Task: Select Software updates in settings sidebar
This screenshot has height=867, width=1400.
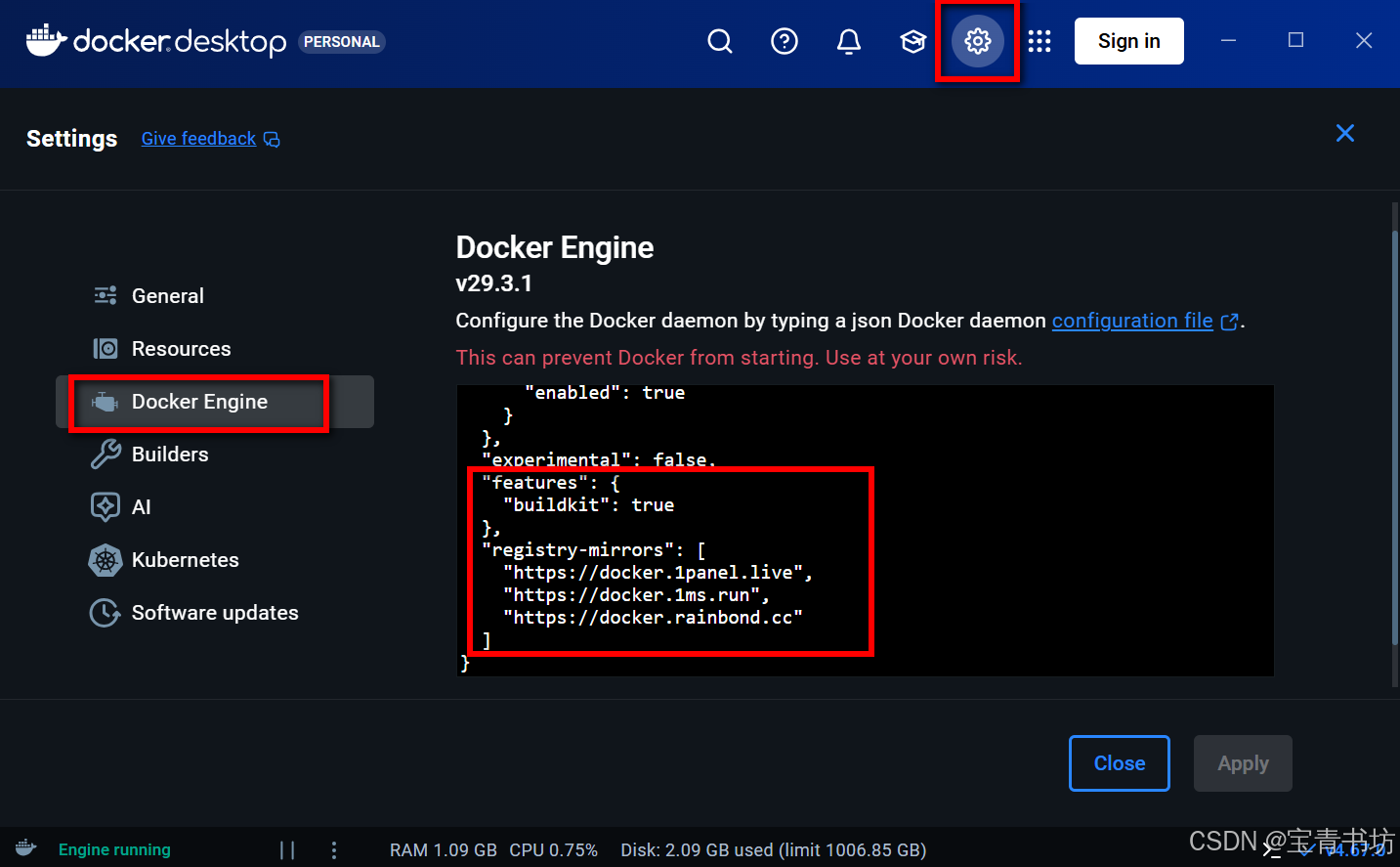Action: click(x=215, y=613)
